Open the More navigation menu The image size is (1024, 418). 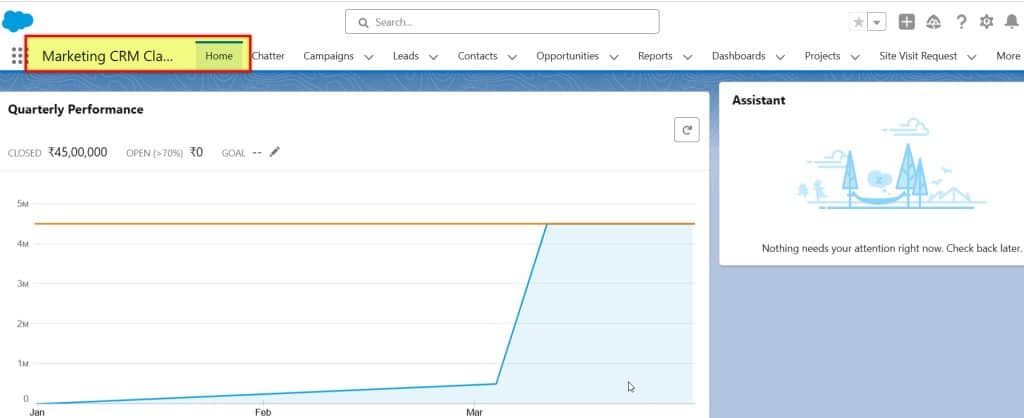[x=1008, y=56]
